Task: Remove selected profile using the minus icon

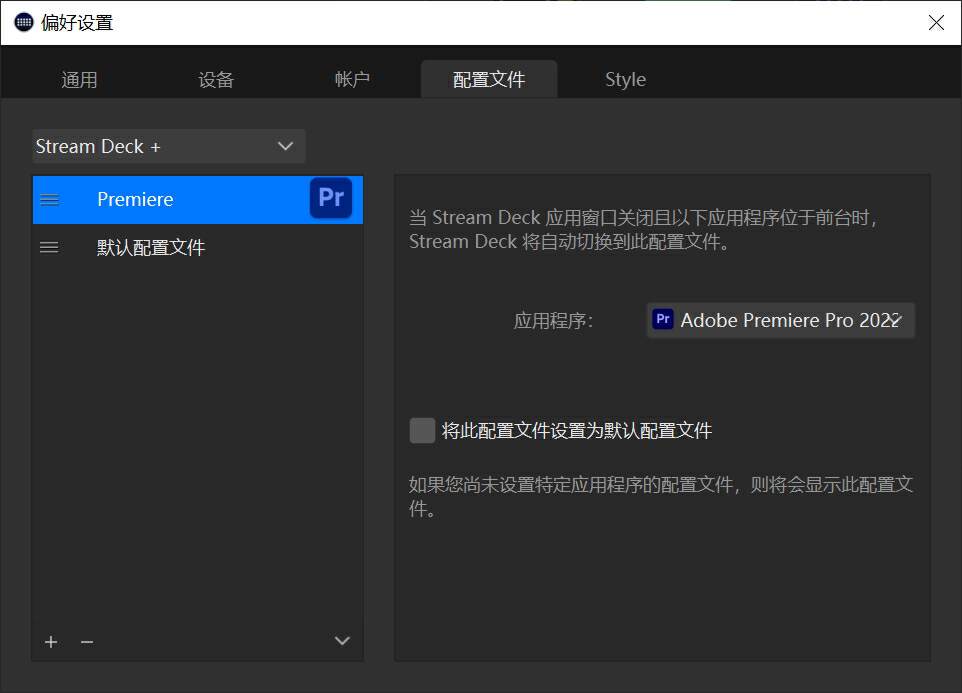Action: pos(86,642)
